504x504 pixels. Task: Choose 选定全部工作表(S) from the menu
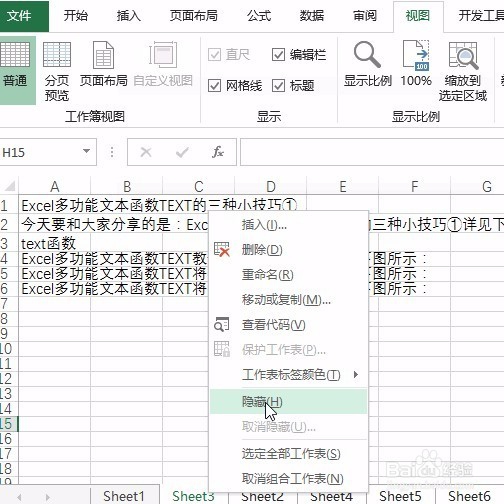pyautogui.click(x=289, y=454)
